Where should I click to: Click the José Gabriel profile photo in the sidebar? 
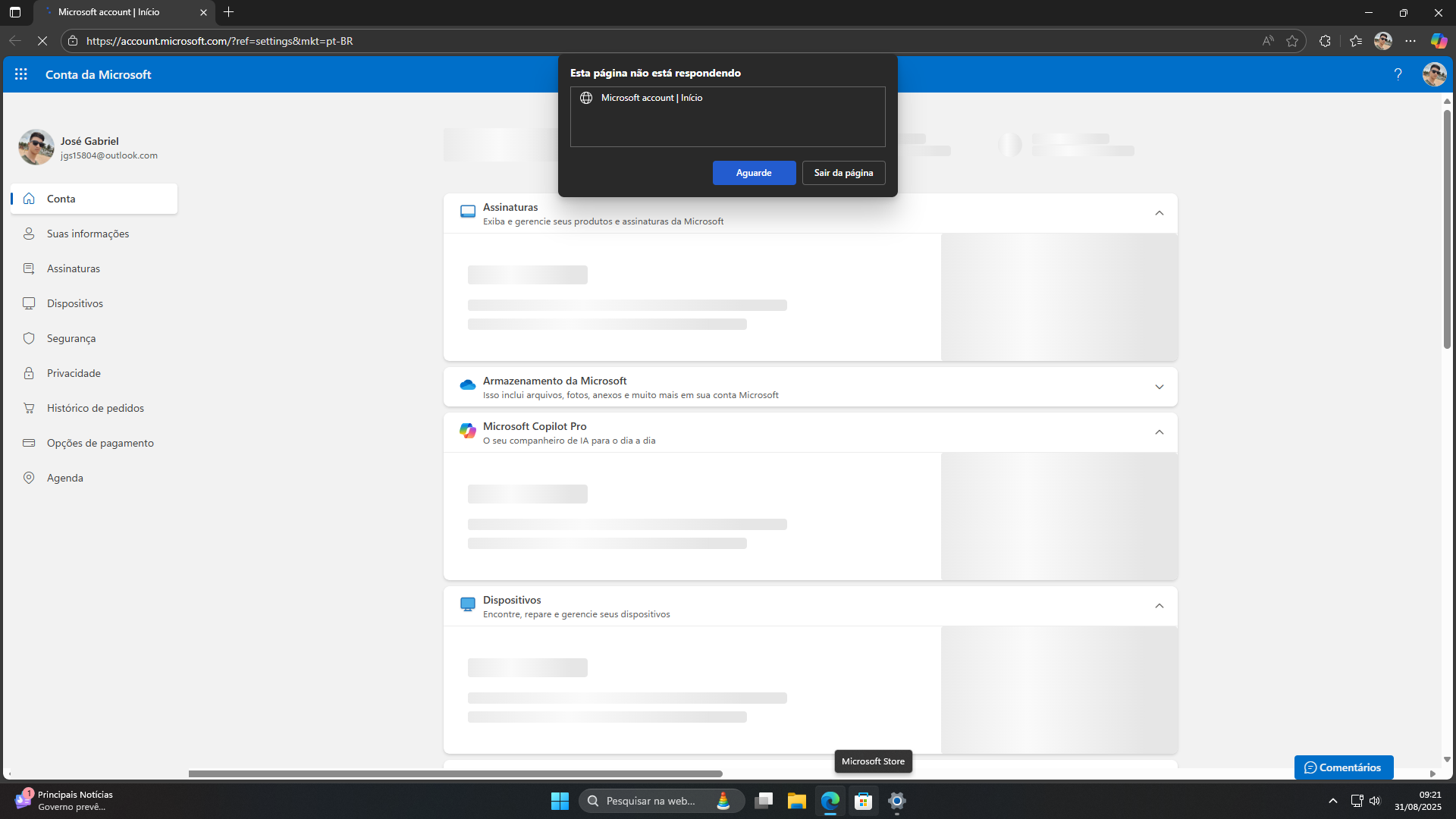pos(36,147)
